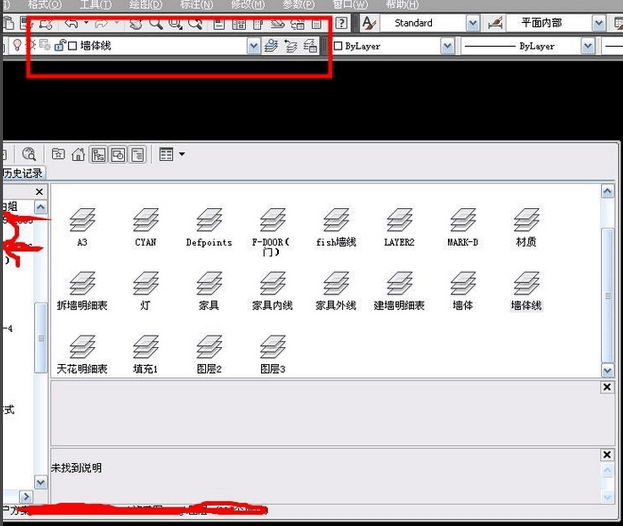Click the Home icon in DesignCenter

click(x=79, y=154)
